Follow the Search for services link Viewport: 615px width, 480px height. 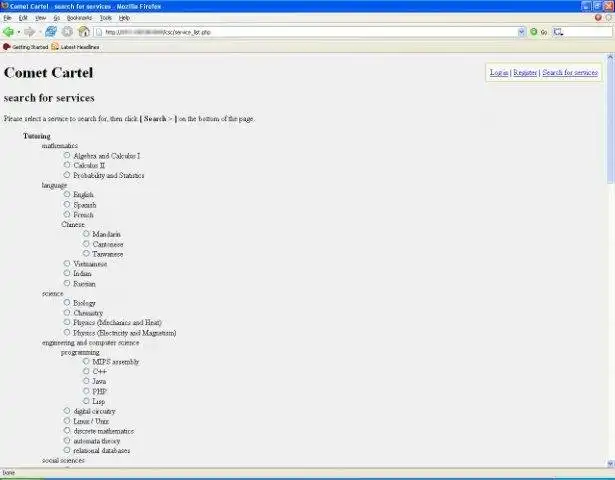click(x=570, y=73)
